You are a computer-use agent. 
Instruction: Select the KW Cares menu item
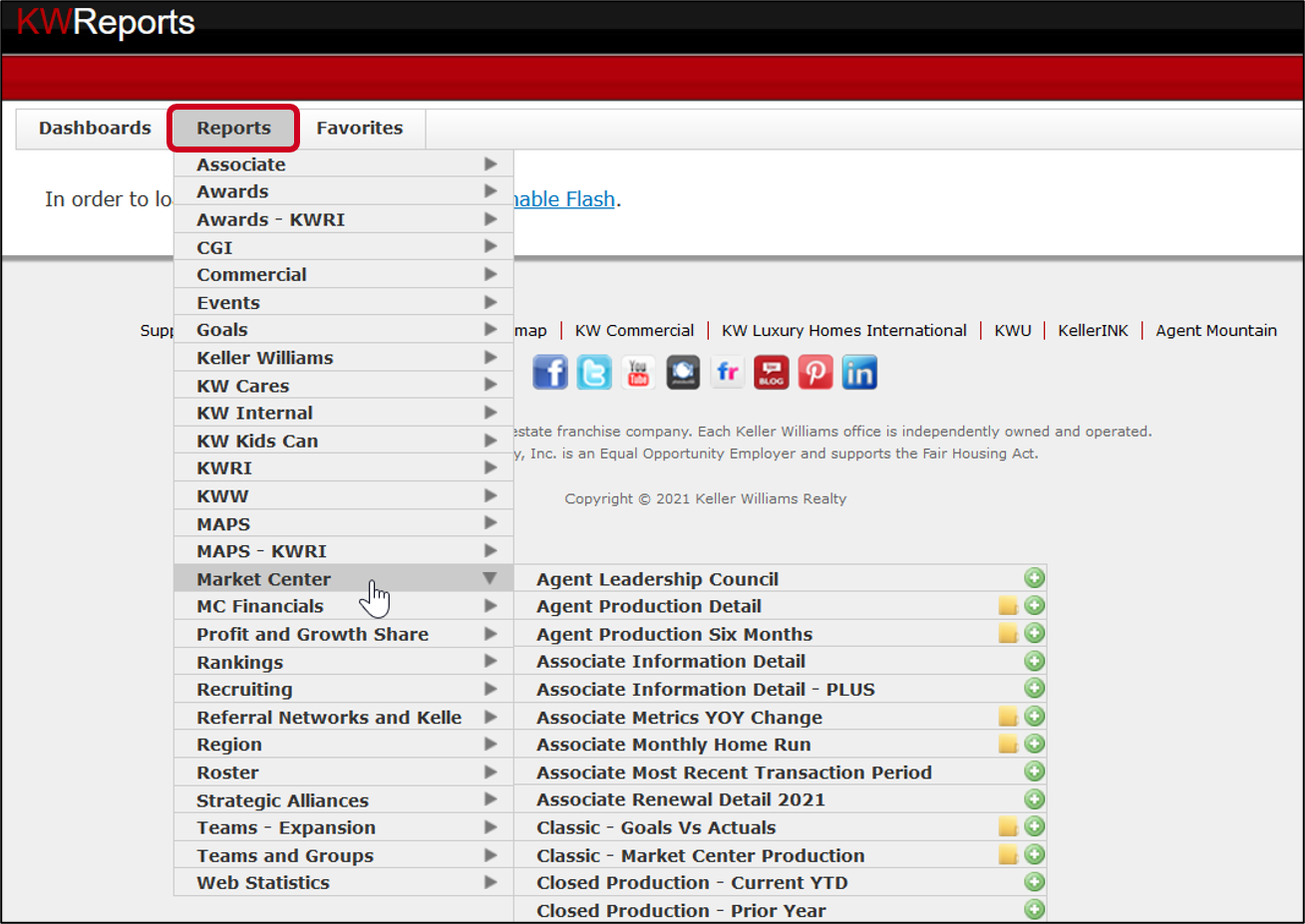pyautogui.click(x=344, y=385)
